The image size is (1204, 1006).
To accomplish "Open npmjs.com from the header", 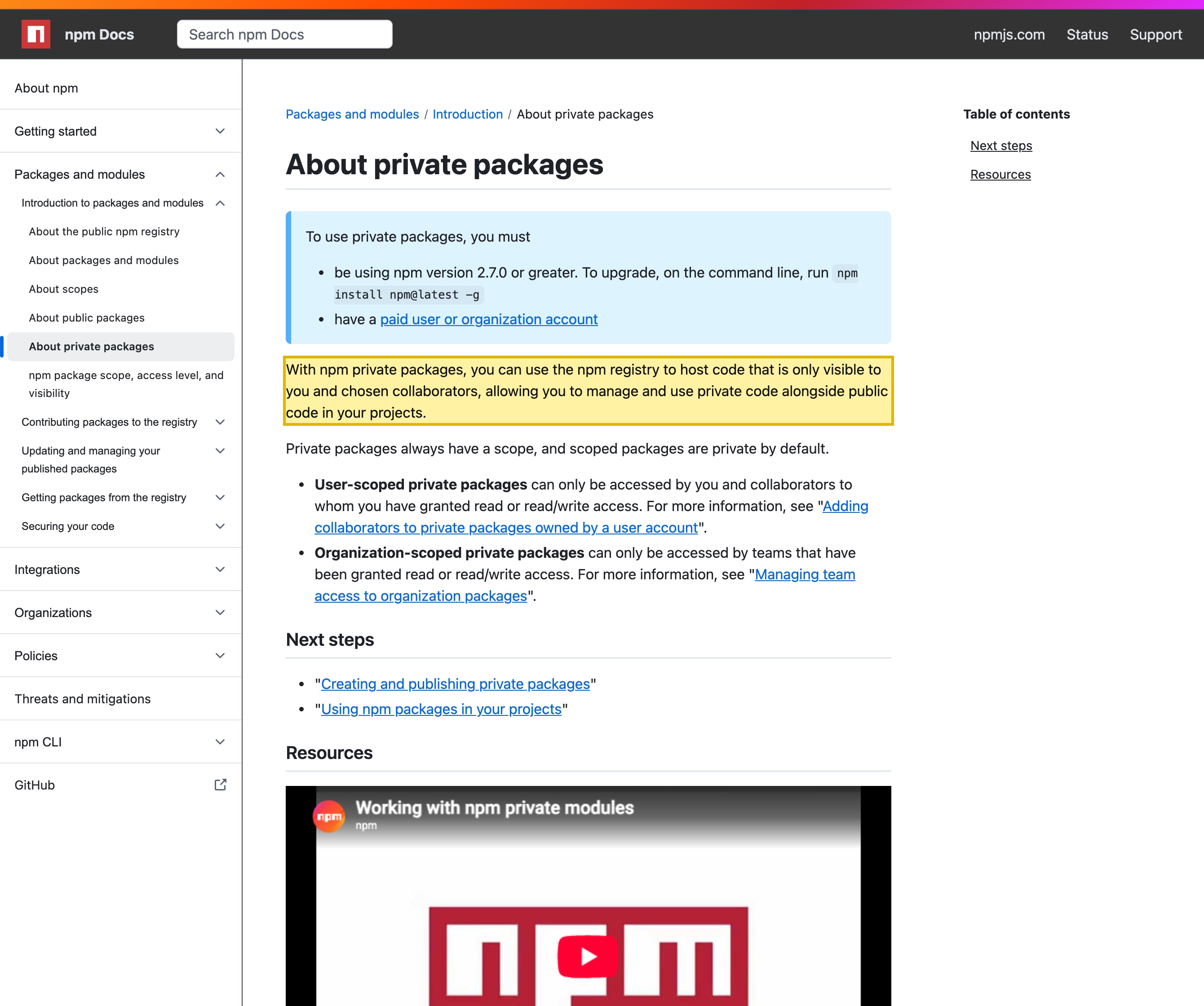I will click(x=1009, y=35).
